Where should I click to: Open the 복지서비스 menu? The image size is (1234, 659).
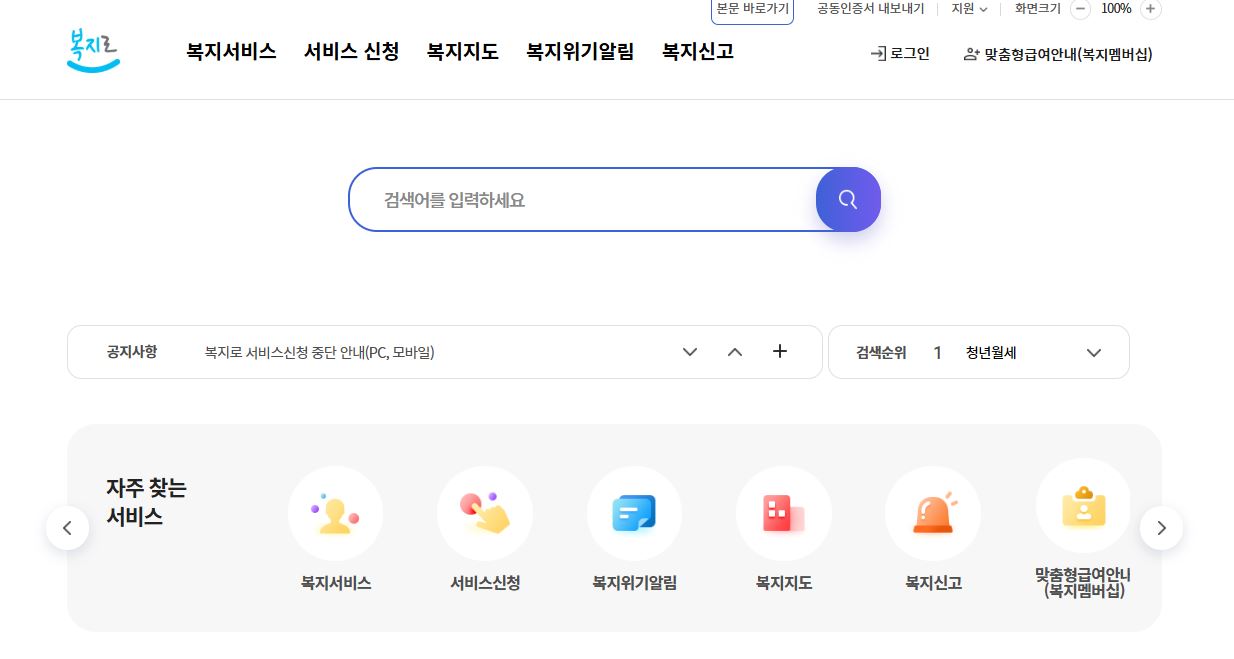pos(230,52)
